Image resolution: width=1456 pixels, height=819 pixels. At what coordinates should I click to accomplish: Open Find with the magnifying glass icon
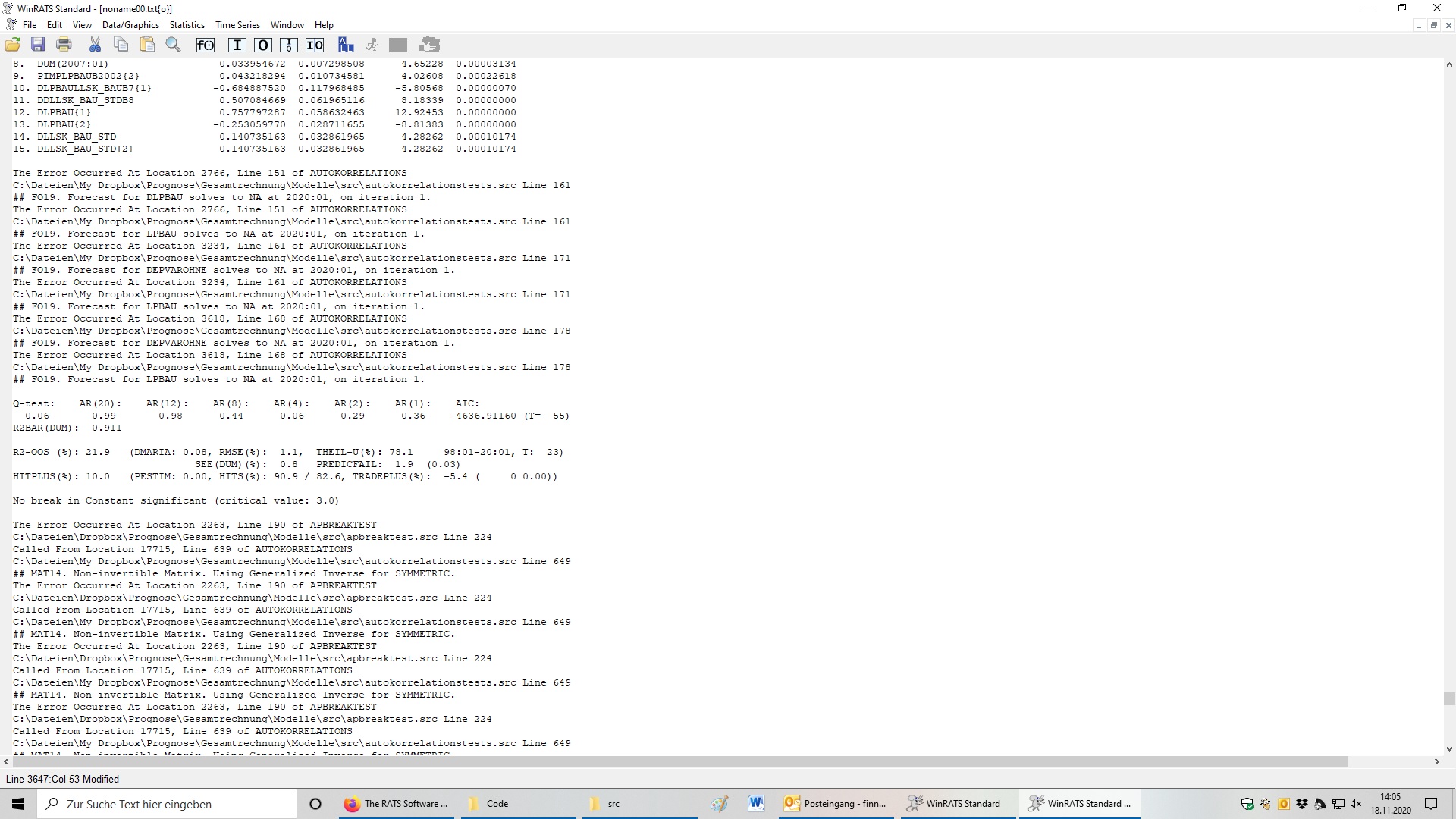click(174, 45)
